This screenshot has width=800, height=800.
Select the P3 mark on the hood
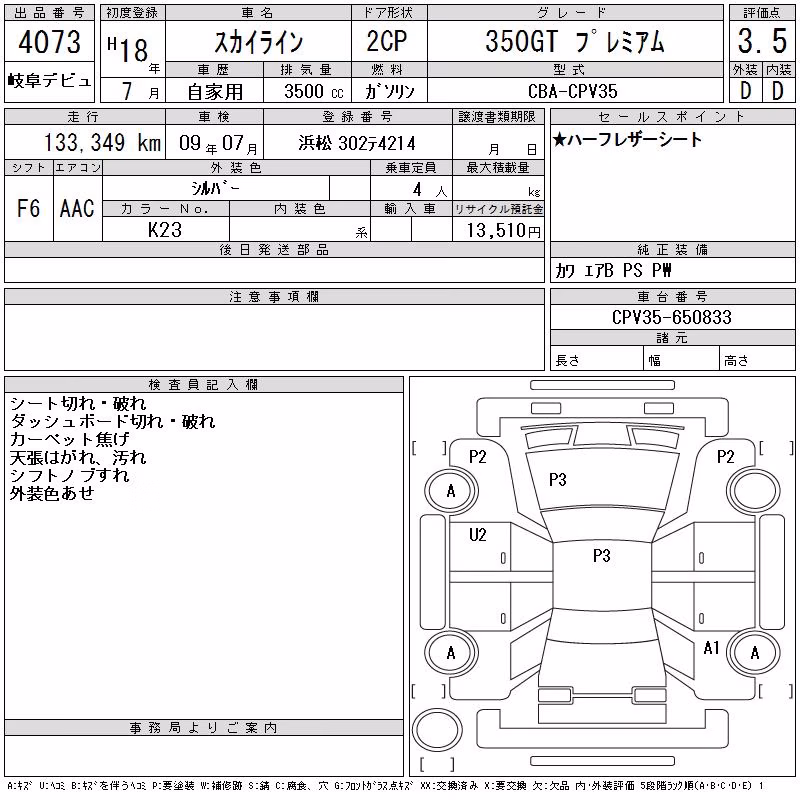(x=558, y=480)
